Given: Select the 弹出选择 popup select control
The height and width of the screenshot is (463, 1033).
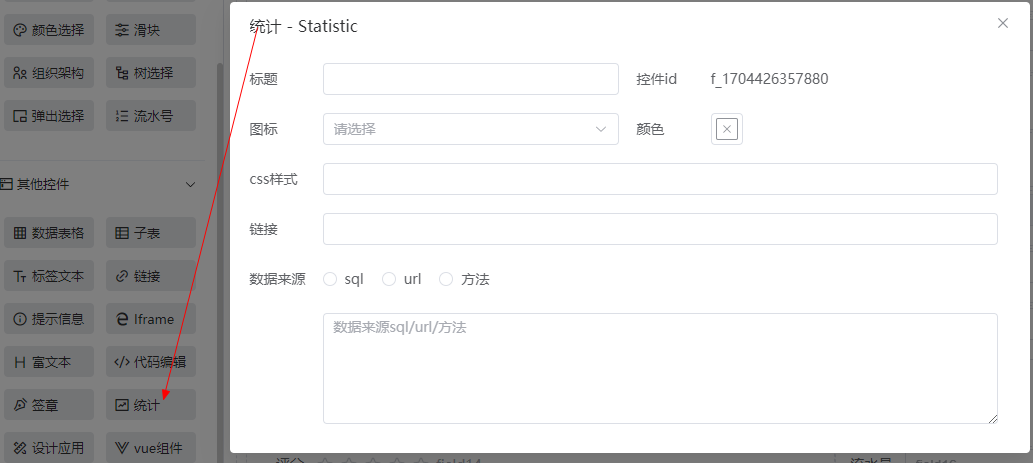Looking at the screenshot, I should coord(49,116).
